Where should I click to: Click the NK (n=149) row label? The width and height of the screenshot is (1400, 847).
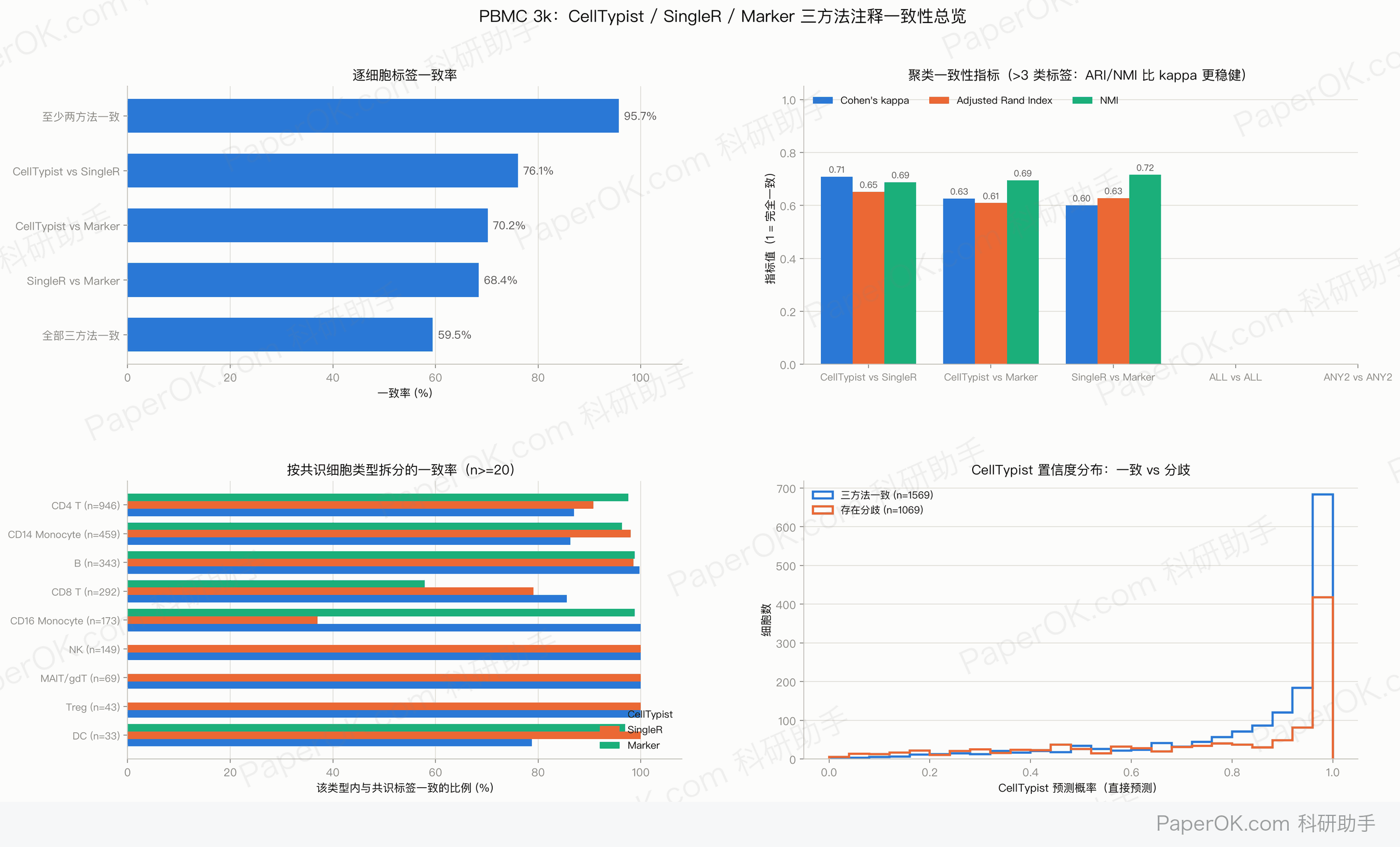[94, 649]
